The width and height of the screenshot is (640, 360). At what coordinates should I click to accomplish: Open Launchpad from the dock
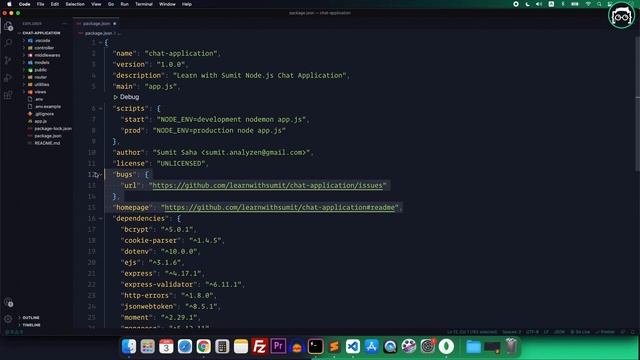coord(147,347)
